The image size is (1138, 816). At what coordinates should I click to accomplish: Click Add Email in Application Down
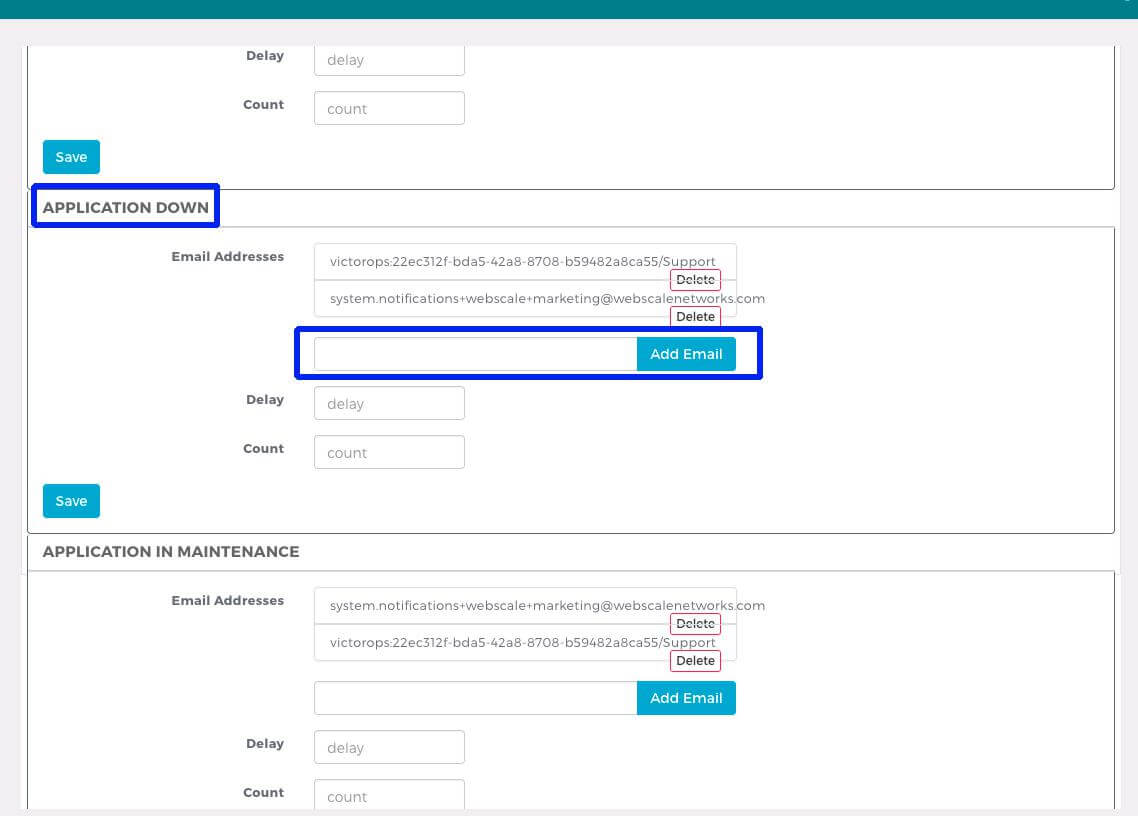point(686,354)
